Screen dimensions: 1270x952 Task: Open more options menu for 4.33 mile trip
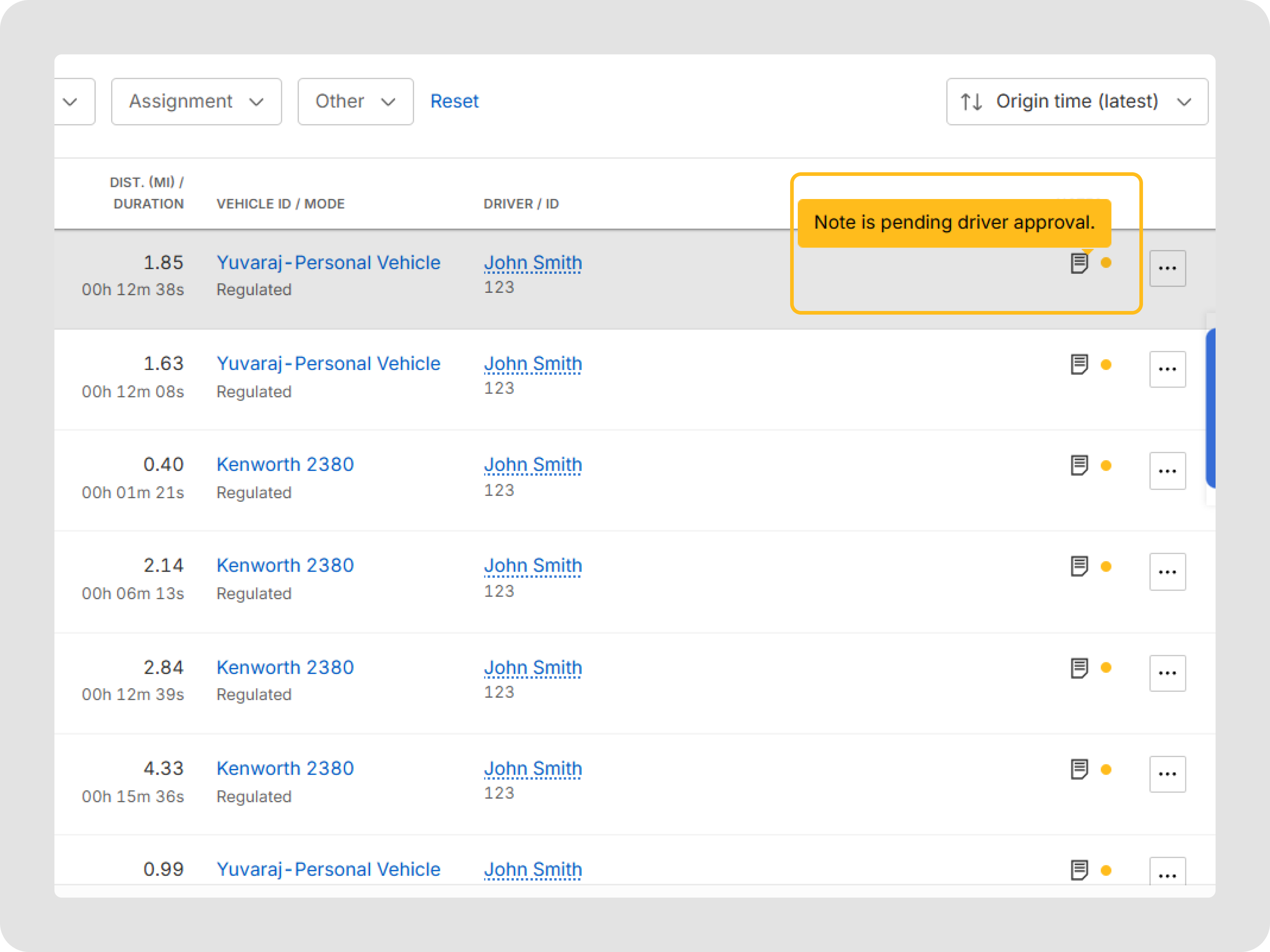point(1167,774)
